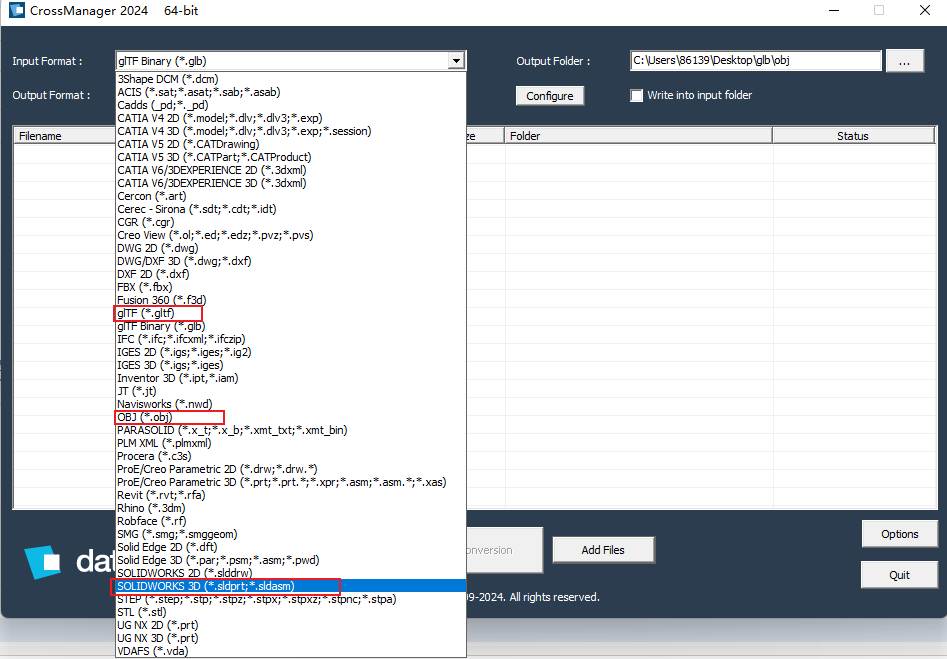Select CATIA V4 2D format
947x659 pixels.
291,118
